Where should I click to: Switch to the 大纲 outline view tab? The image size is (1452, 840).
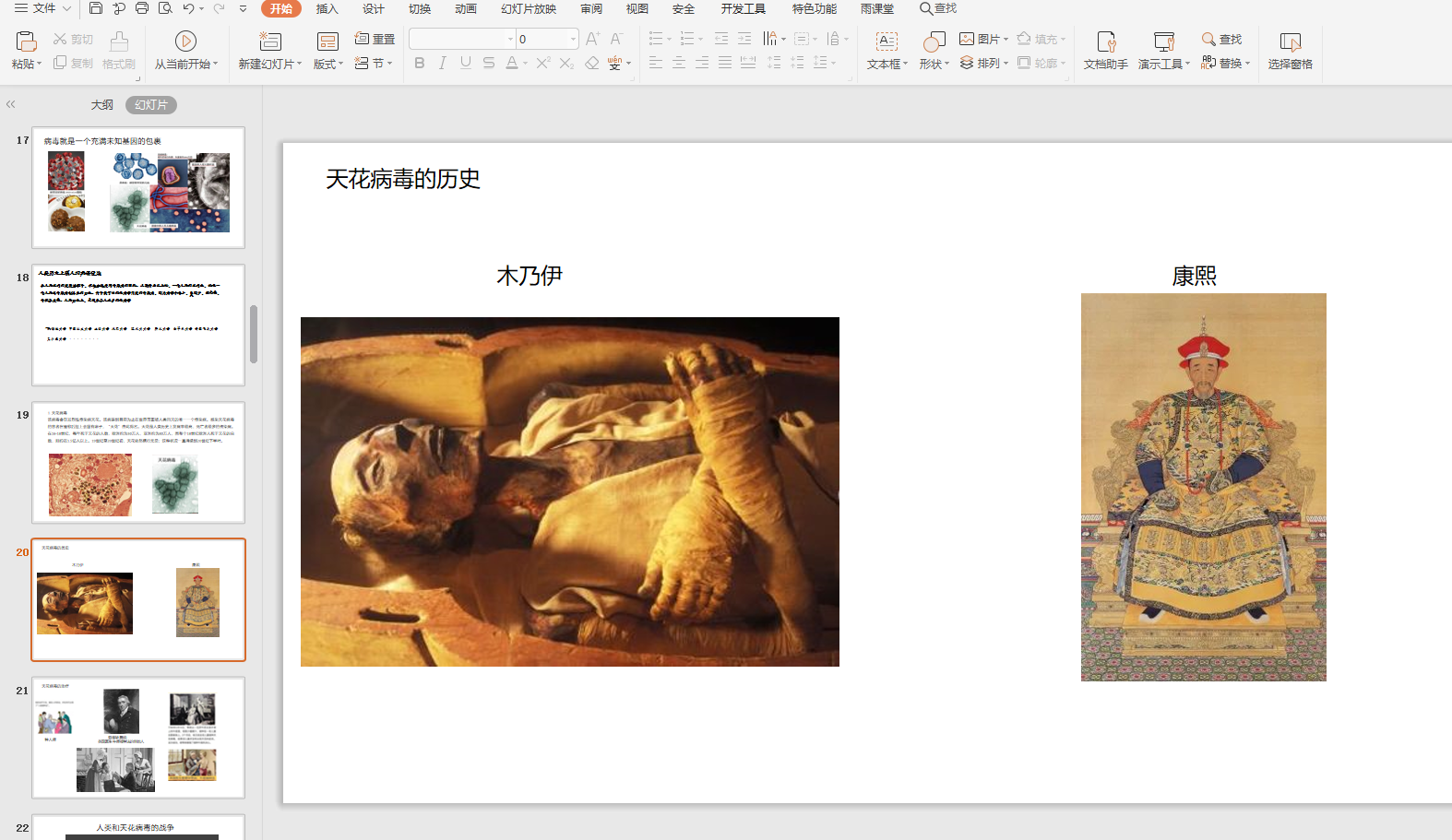101,105
